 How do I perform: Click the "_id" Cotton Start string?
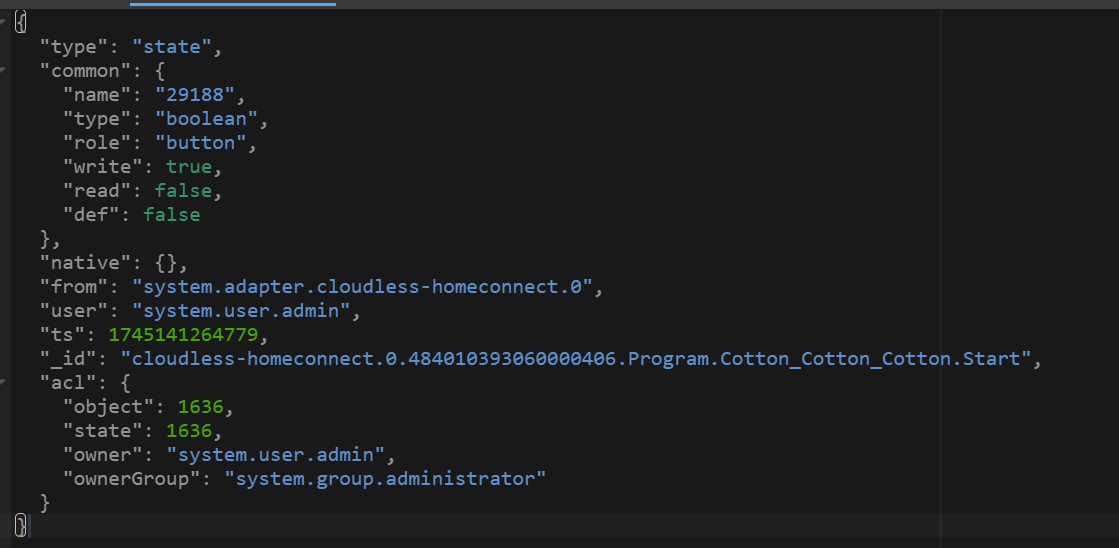[x=575, y=358]
